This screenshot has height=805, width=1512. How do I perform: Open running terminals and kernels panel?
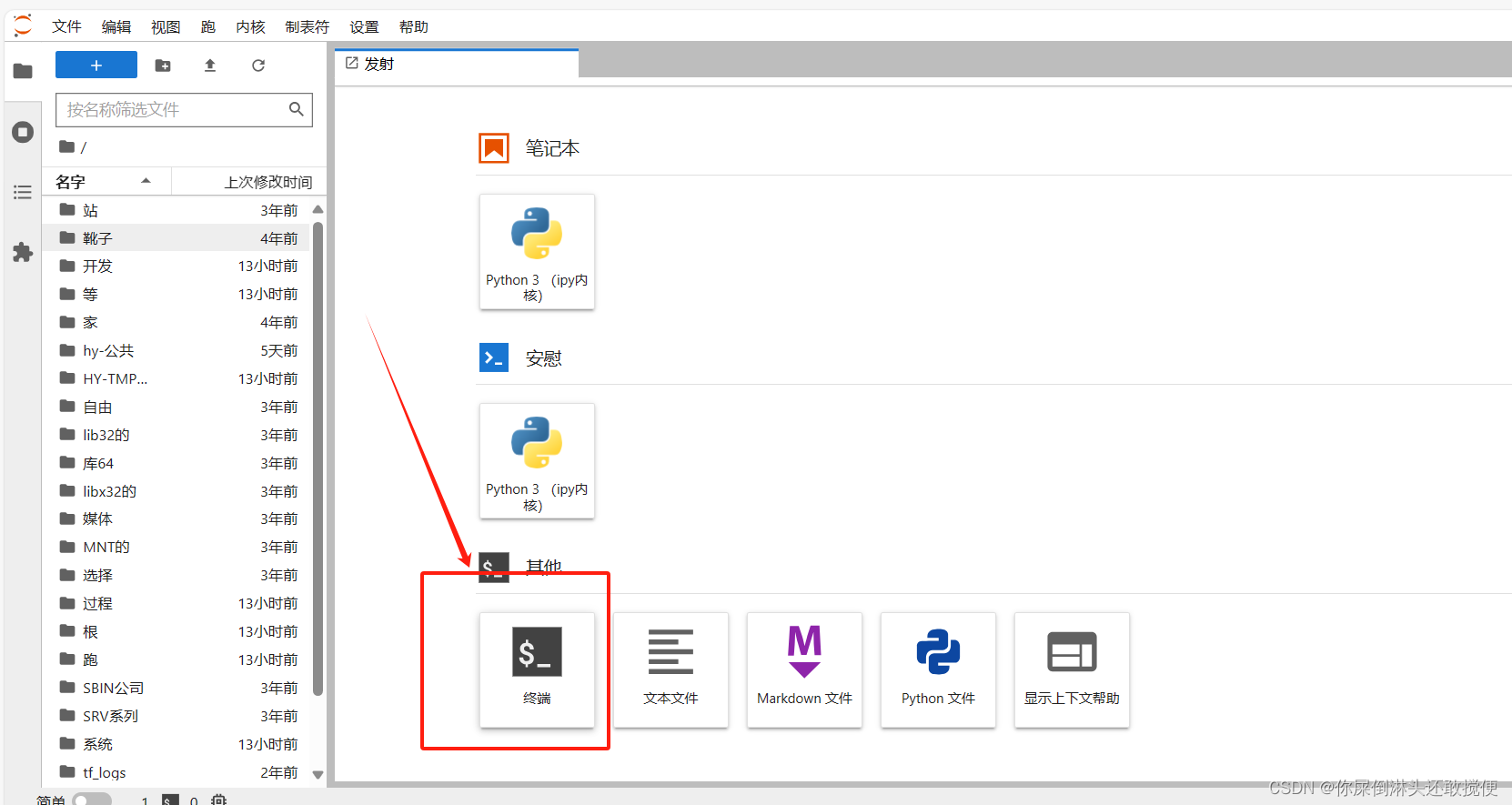click(23, 132)
